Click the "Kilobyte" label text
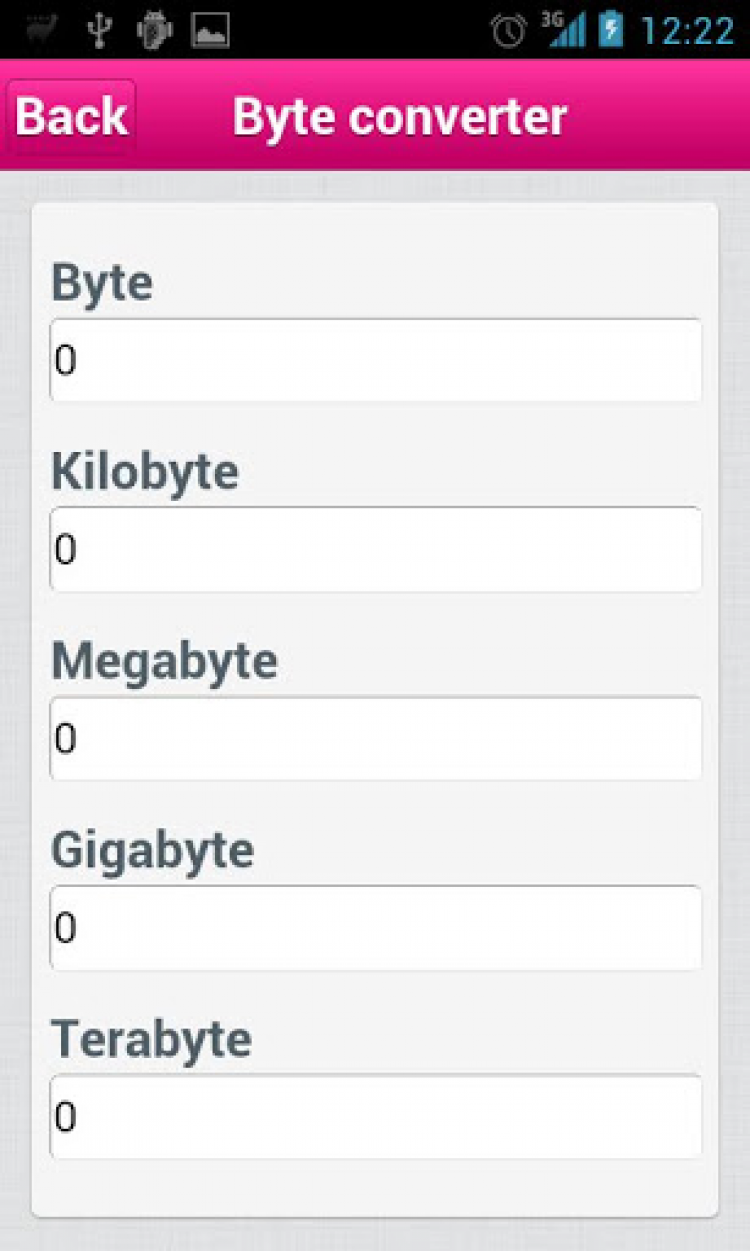The width and height of the screenshot is (750, 1251). (x=145, y=472)
